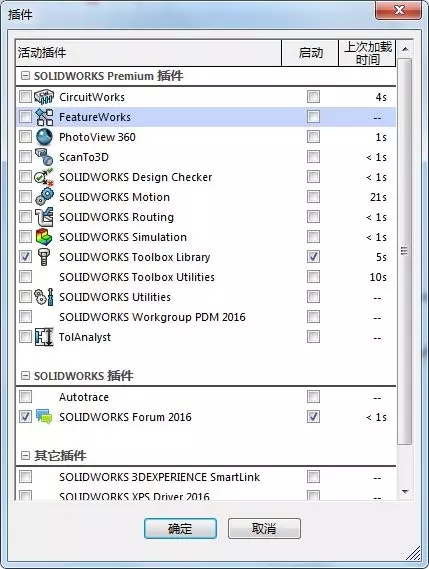Uncheck Toolbox Library startup checkbox
Screen dimensions: 429x569
(313, 257)
